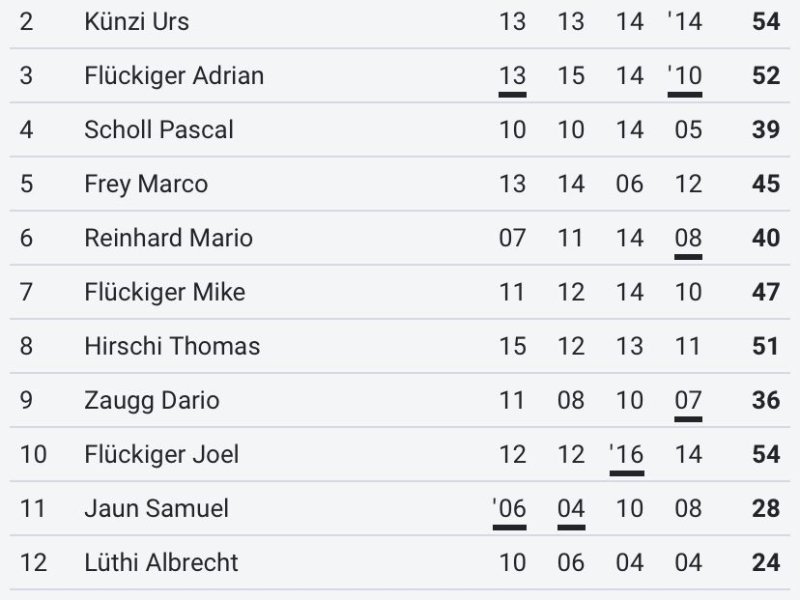This screenshot has height=600, width=800.
Task: Click Hirschi Thomas's first score 15
Action: click(x=512, y=346)
